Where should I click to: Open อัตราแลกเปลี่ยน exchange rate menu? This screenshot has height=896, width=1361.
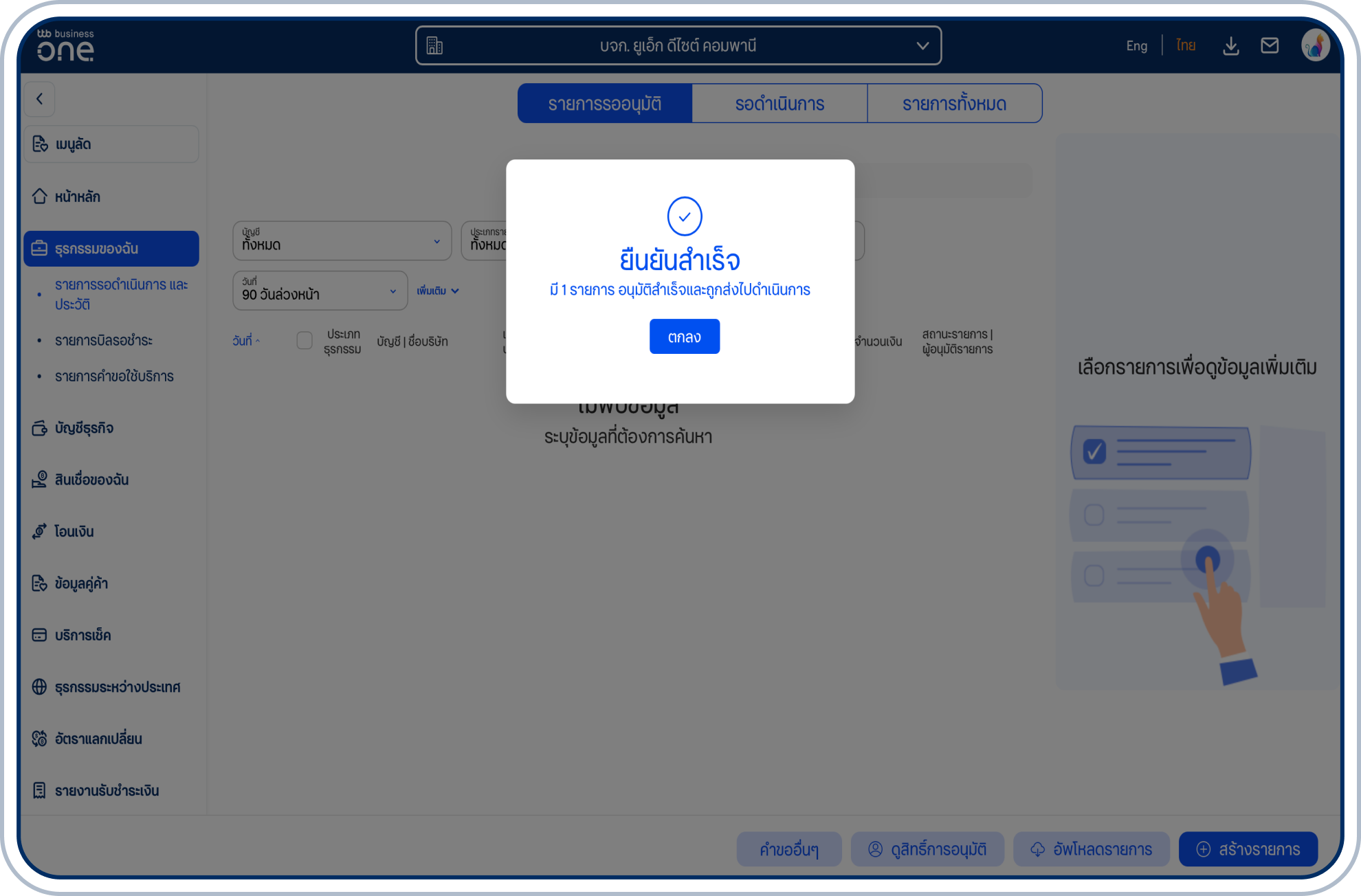tap(98, 739)
